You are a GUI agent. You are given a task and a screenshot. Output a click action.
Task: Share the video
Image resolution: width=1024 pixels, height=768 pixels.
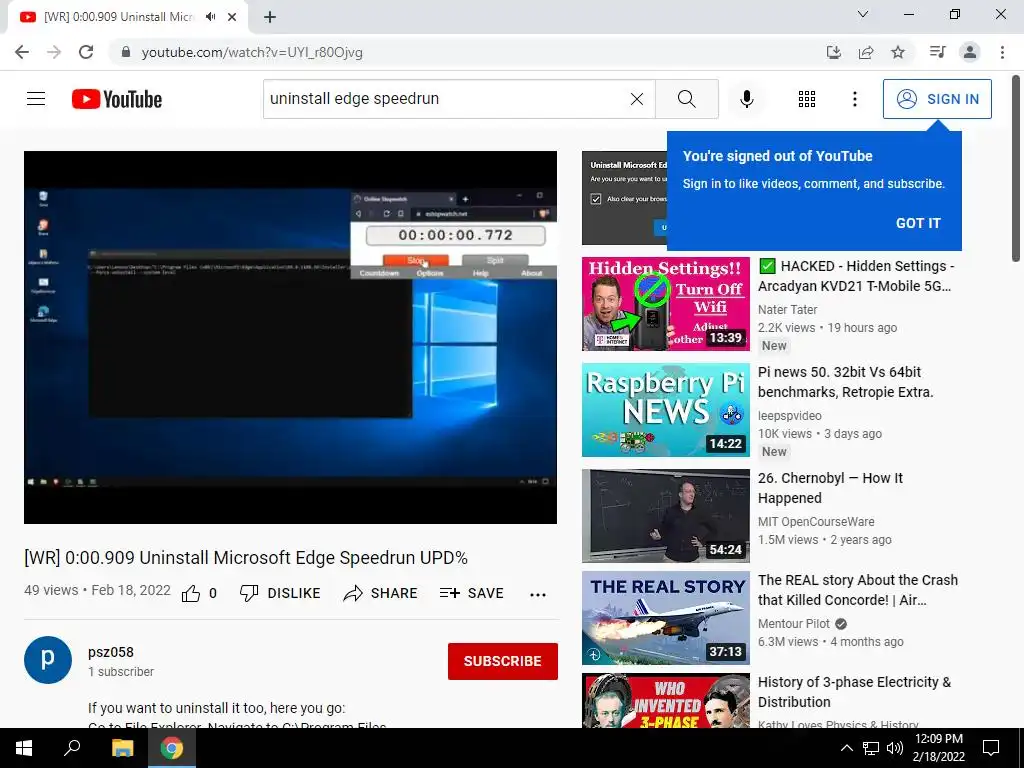click(380, 593)
